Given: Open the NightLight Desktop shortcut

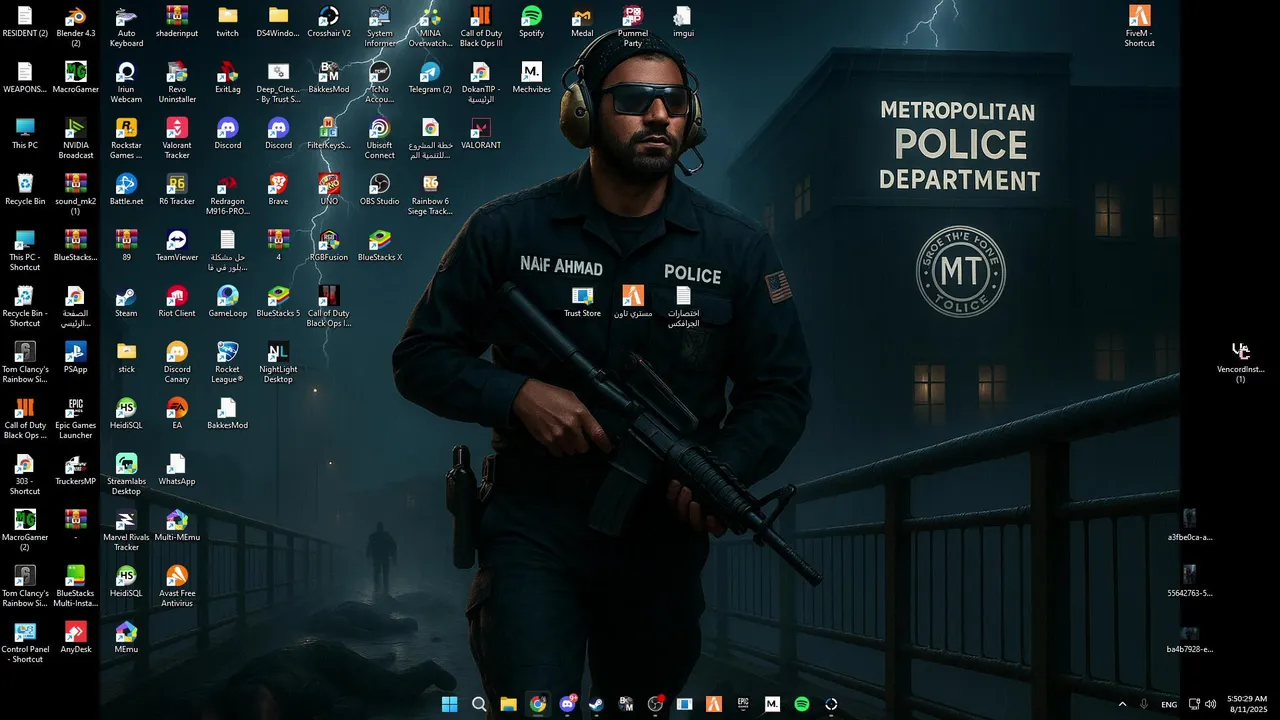Looking at the screenshot, I should tap(278, 363).
